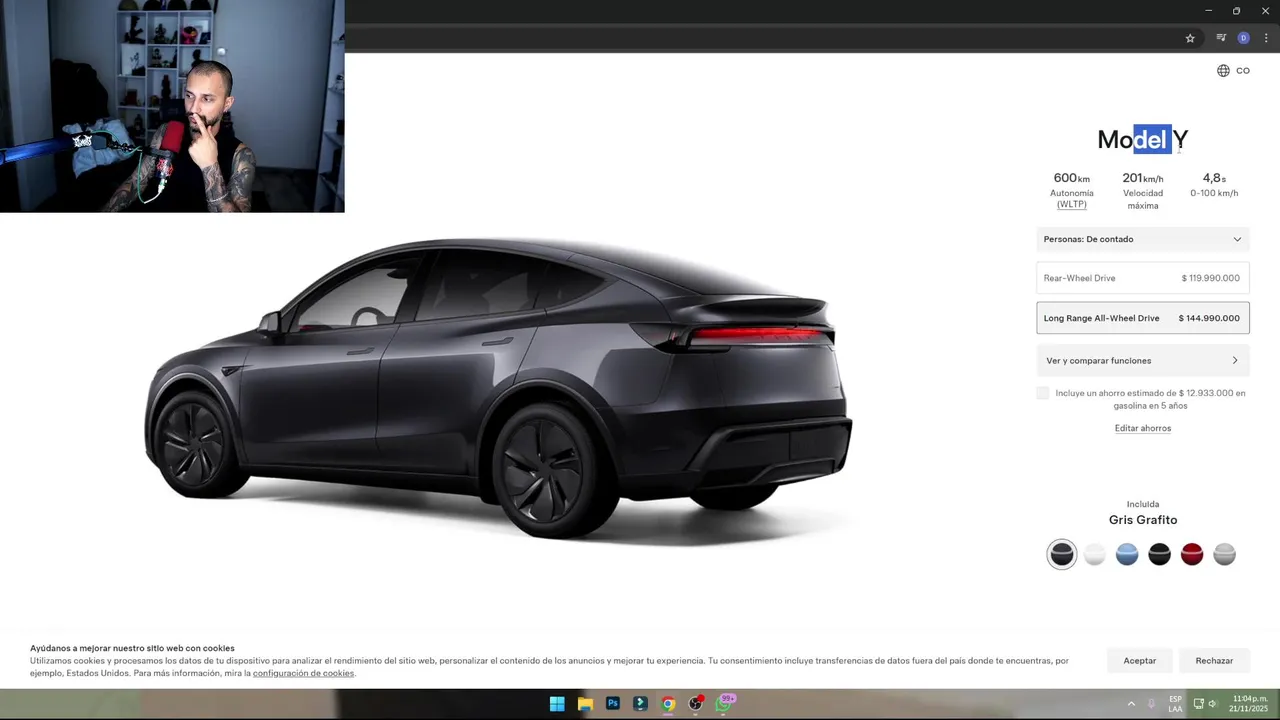Image resolution: width=1280 pixels, height=720 pixels.
Task: Open Chrome three-dot menu
Action: 1266,38
